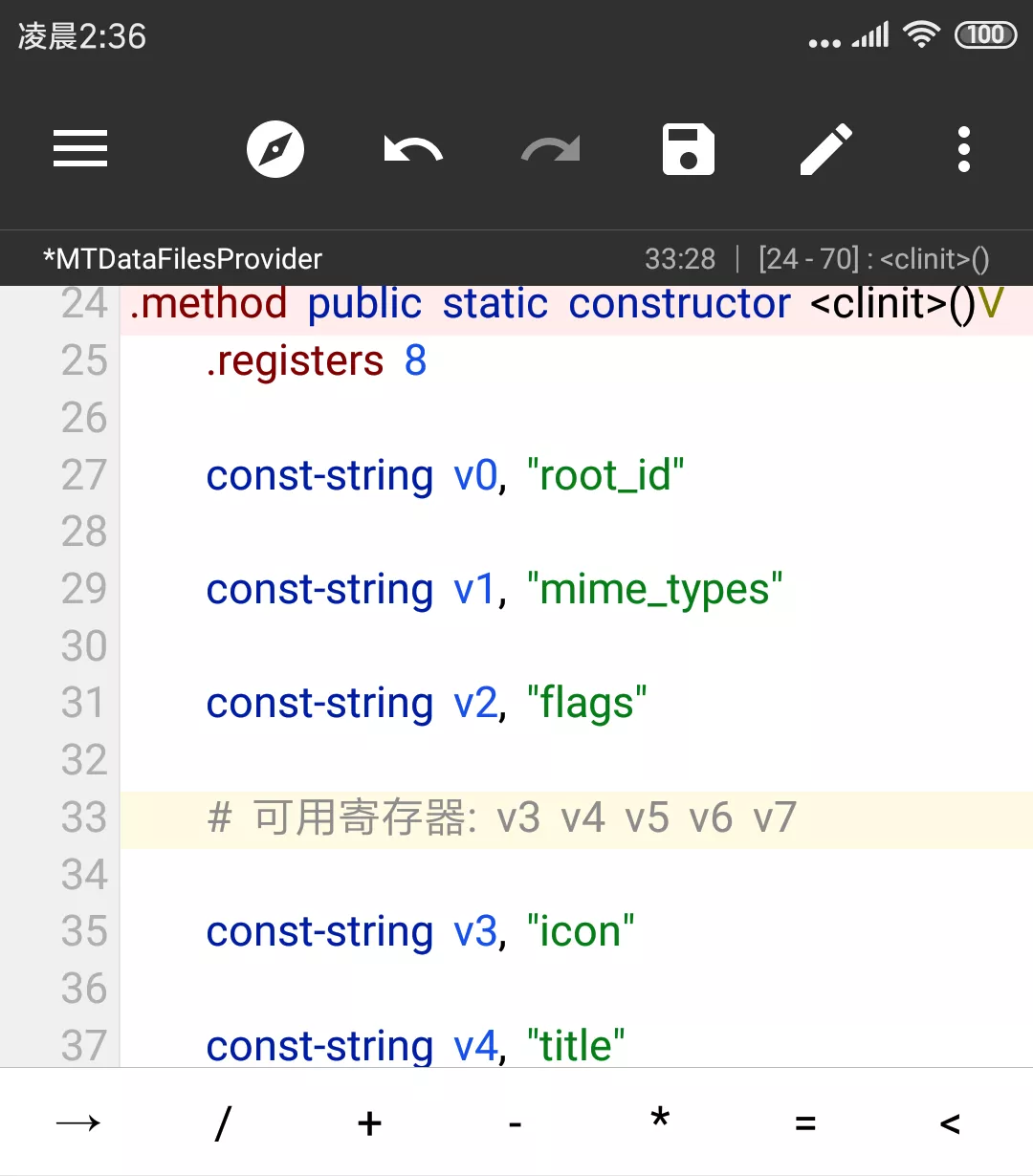Screen dimensions: 1033x1176
Task: Place cursor in the "mime_types" string
Action: coord(655,590)
